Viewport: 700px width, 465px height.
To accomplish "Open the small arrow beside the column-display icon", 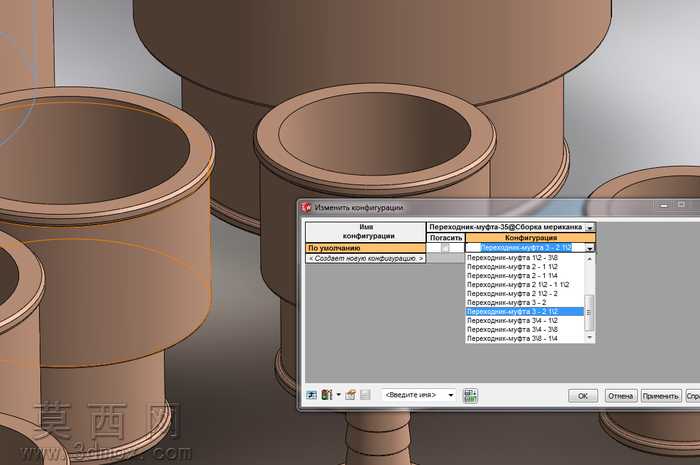I will pos(338,394).
